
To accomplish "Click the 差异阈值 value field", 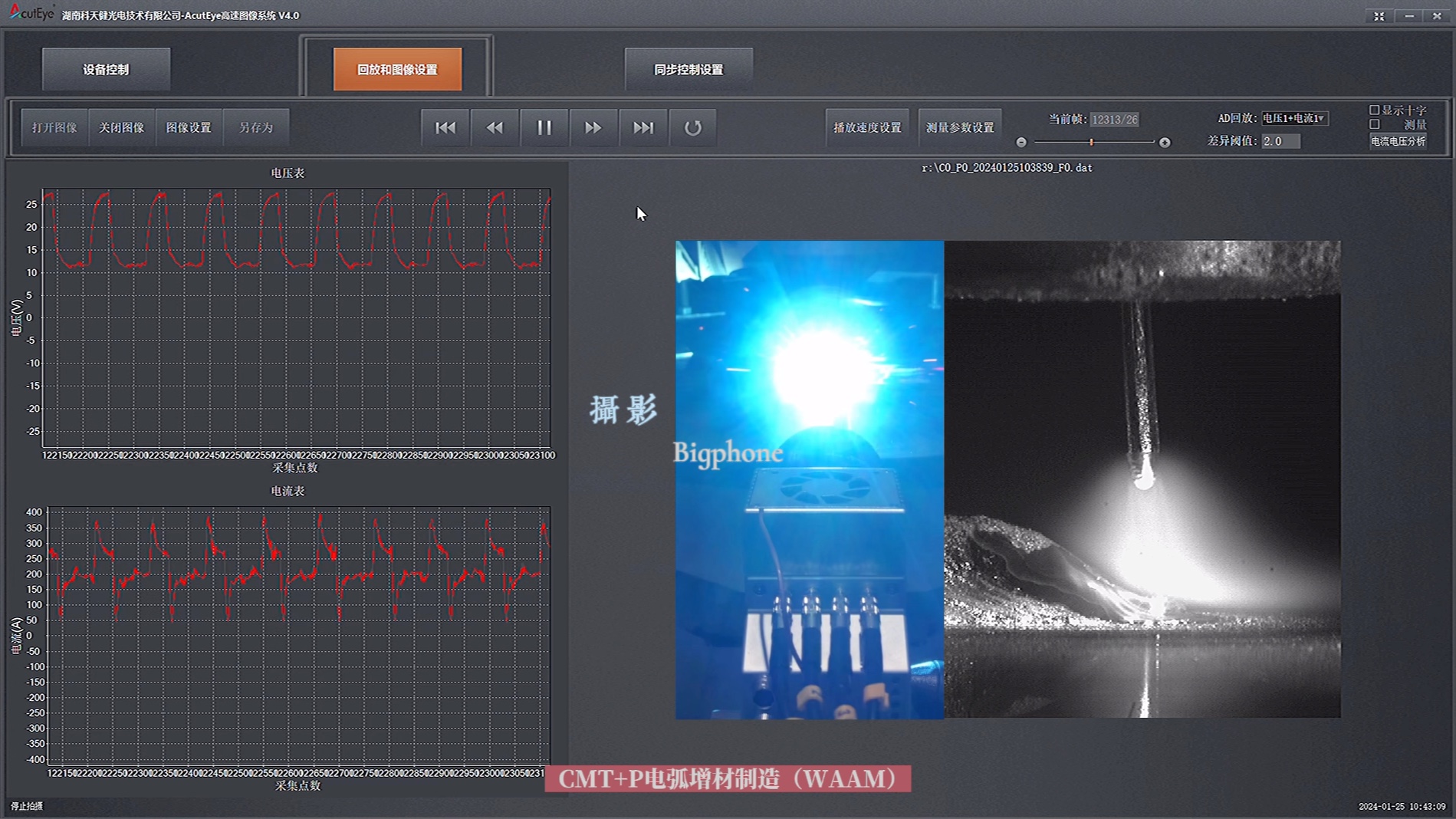I will point(1280,141).
